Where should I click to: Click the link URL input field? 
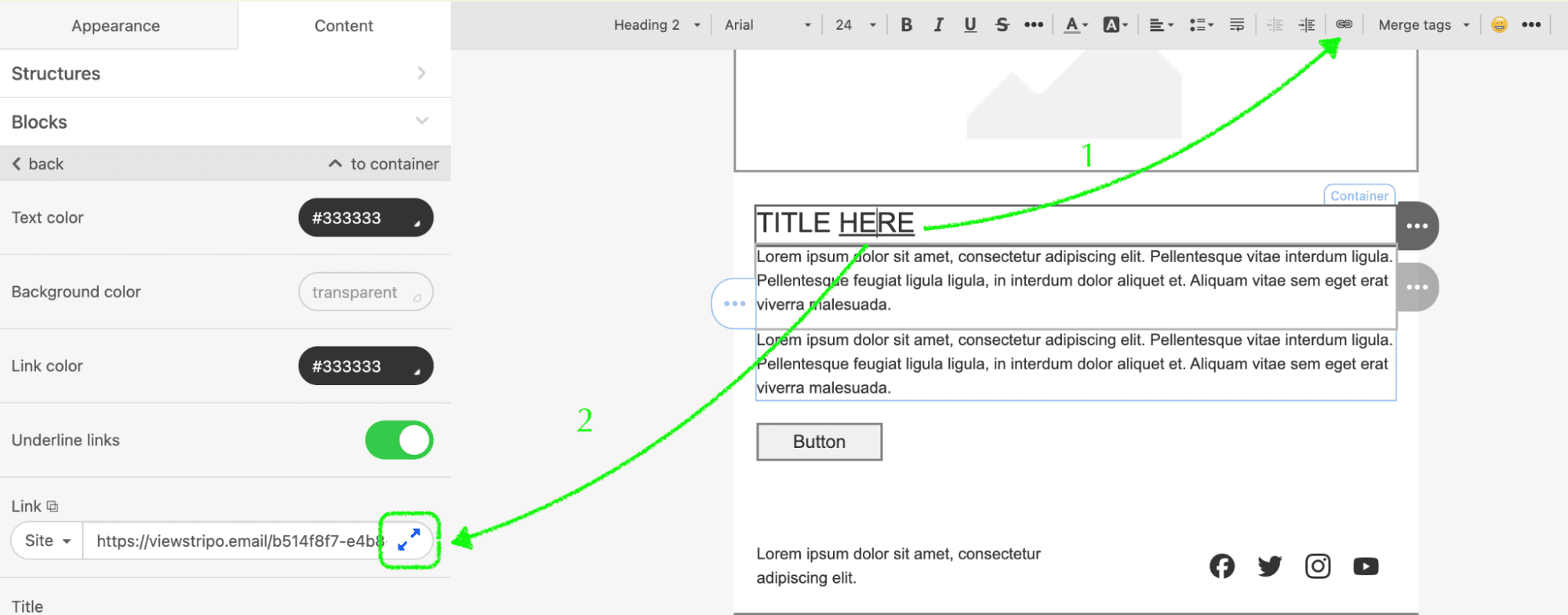[x=235, y=540]
